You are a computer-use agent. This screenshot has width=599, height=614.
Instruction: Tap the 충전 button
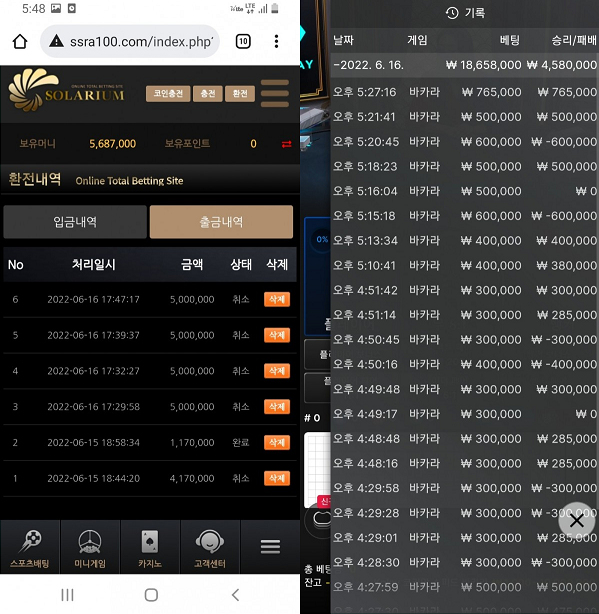pyautogui.click(x=208, y=94)
